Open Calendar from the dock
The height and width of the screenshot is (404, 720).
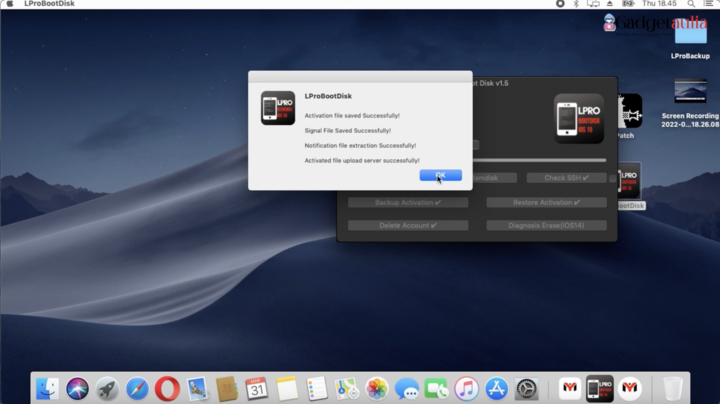tap(257, 389)
